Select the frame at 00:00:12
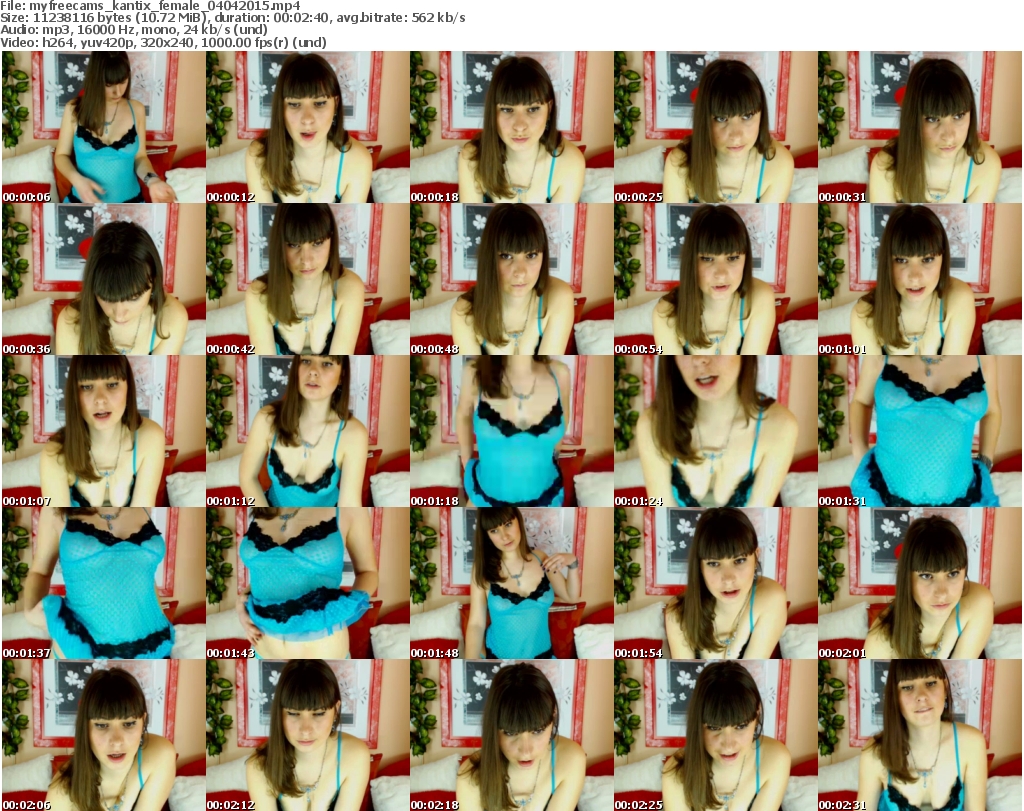 (x=307, y=127)
